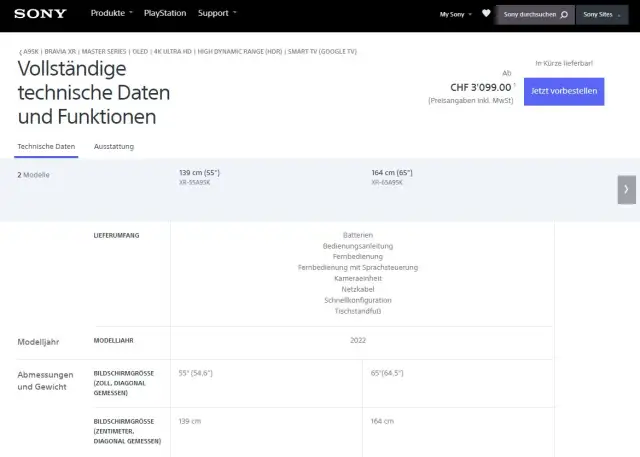This screenshot has height=457, width=640.
Task: Click the 55" (54,6") screen size value
Action: [x=196, y=373]
